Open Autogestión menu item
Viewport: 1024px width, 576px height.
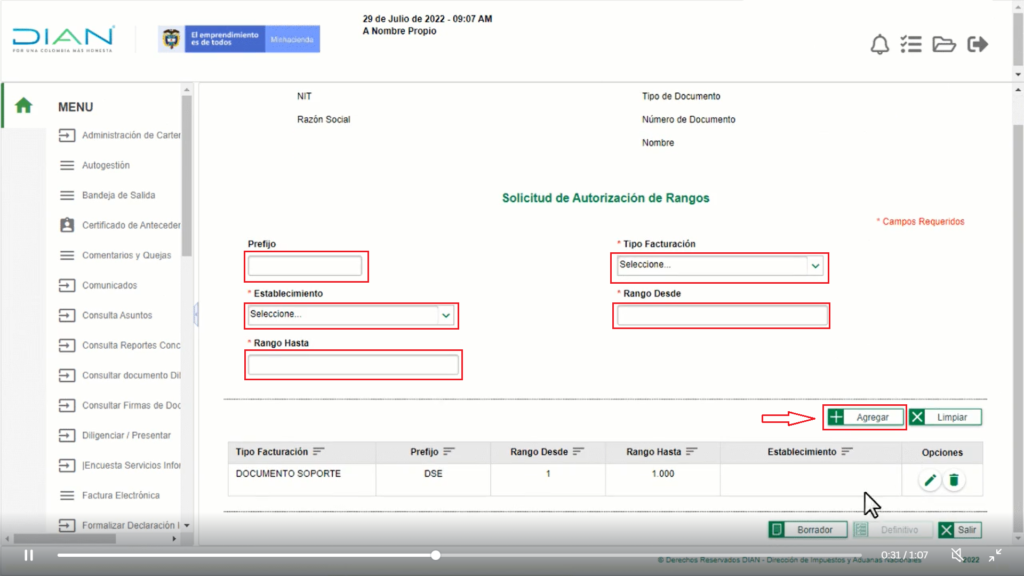pyautogui.click(x=106, y=165)
